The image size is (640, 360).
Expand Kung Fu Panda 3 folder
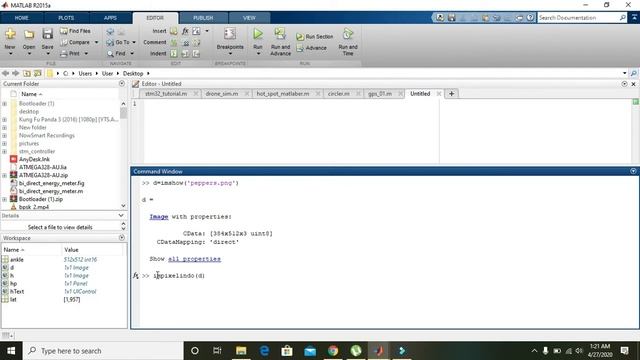click(4, 120)
